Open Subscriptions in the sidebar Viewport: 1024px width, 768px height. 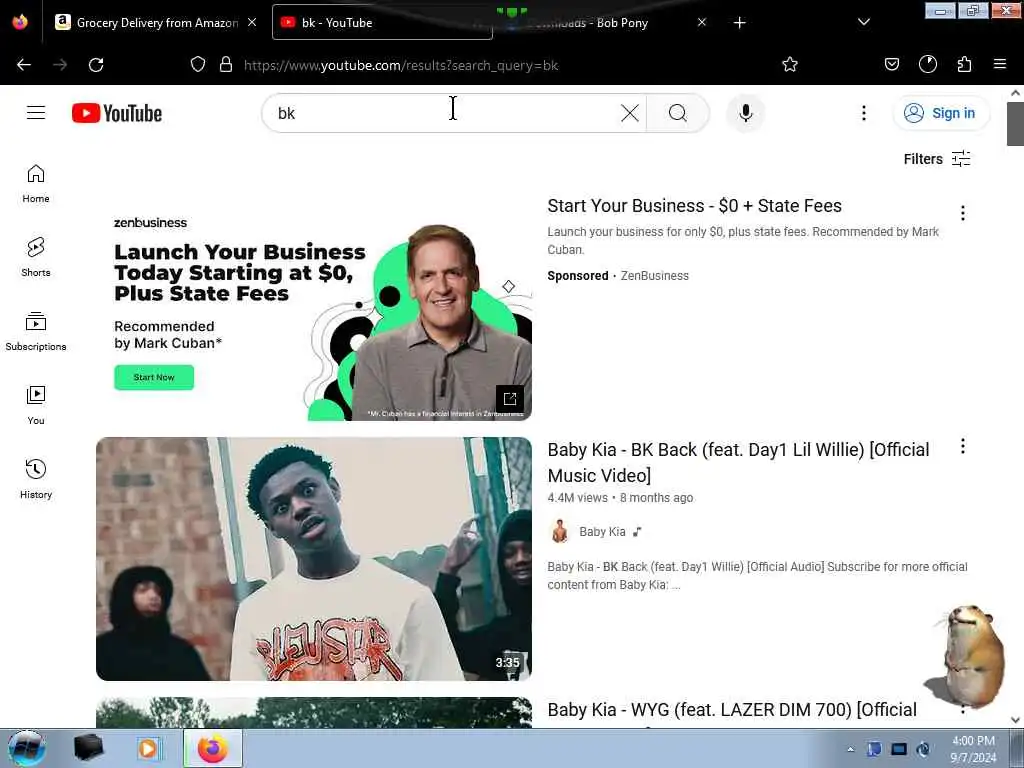[x=36, y=332]
